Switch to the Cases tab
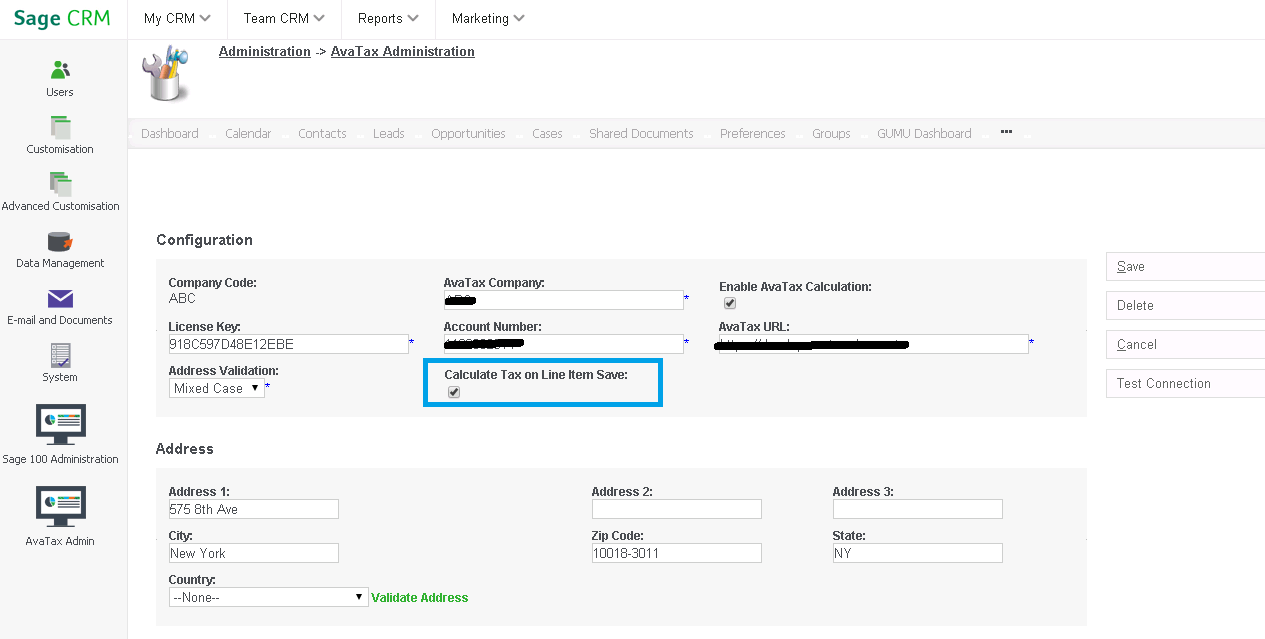The width and height of the screenshot is (1265, 639). pos(547,134)
